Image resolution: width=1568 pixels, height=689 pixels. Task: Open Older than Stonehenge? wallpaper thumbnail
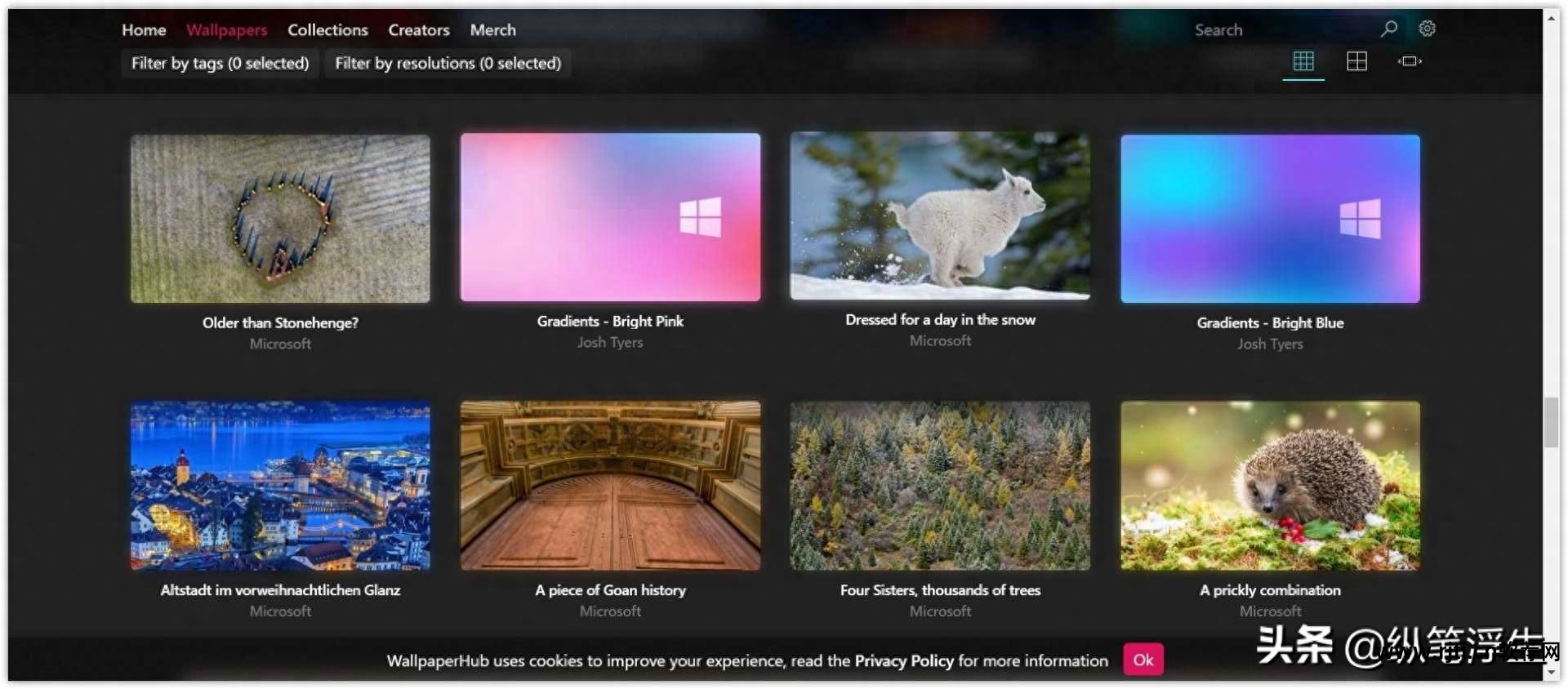[280, 219]
